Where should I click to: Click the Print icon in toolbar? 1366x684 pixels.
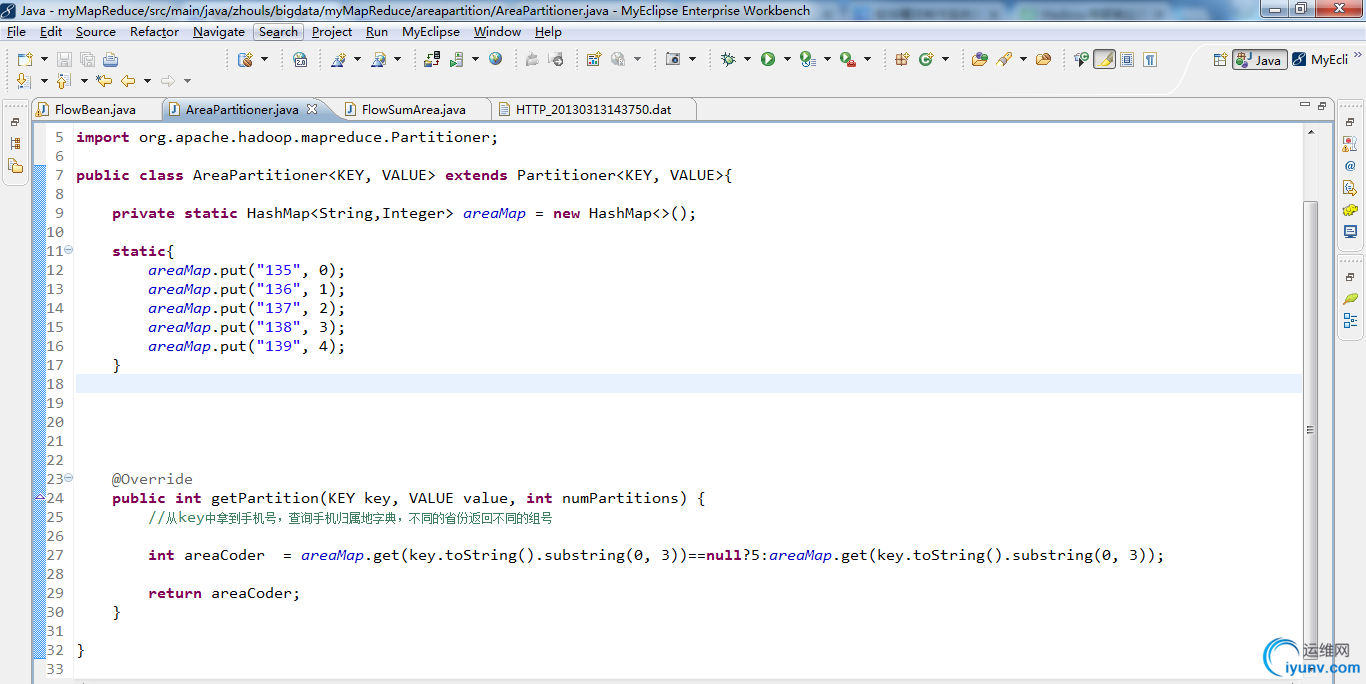tap(110, 60)
